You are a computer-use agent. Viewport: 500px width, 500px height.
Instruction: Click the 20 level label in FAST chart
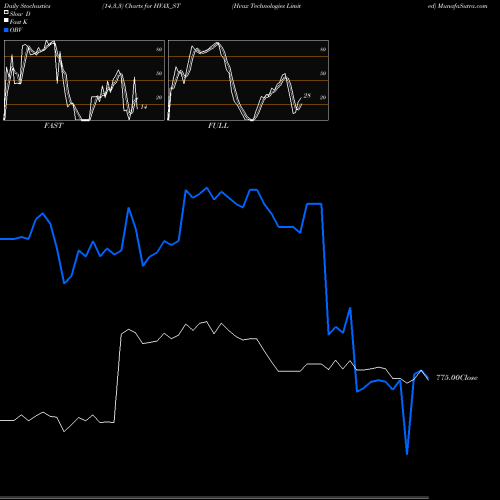(159, 97)
